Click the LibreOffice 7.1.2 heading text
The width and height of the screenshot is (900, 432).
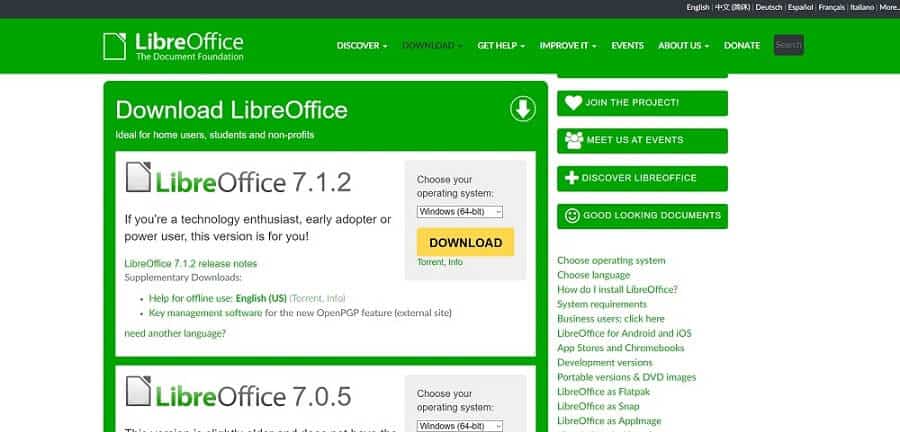pyautogui.click(x=253, y=182)
